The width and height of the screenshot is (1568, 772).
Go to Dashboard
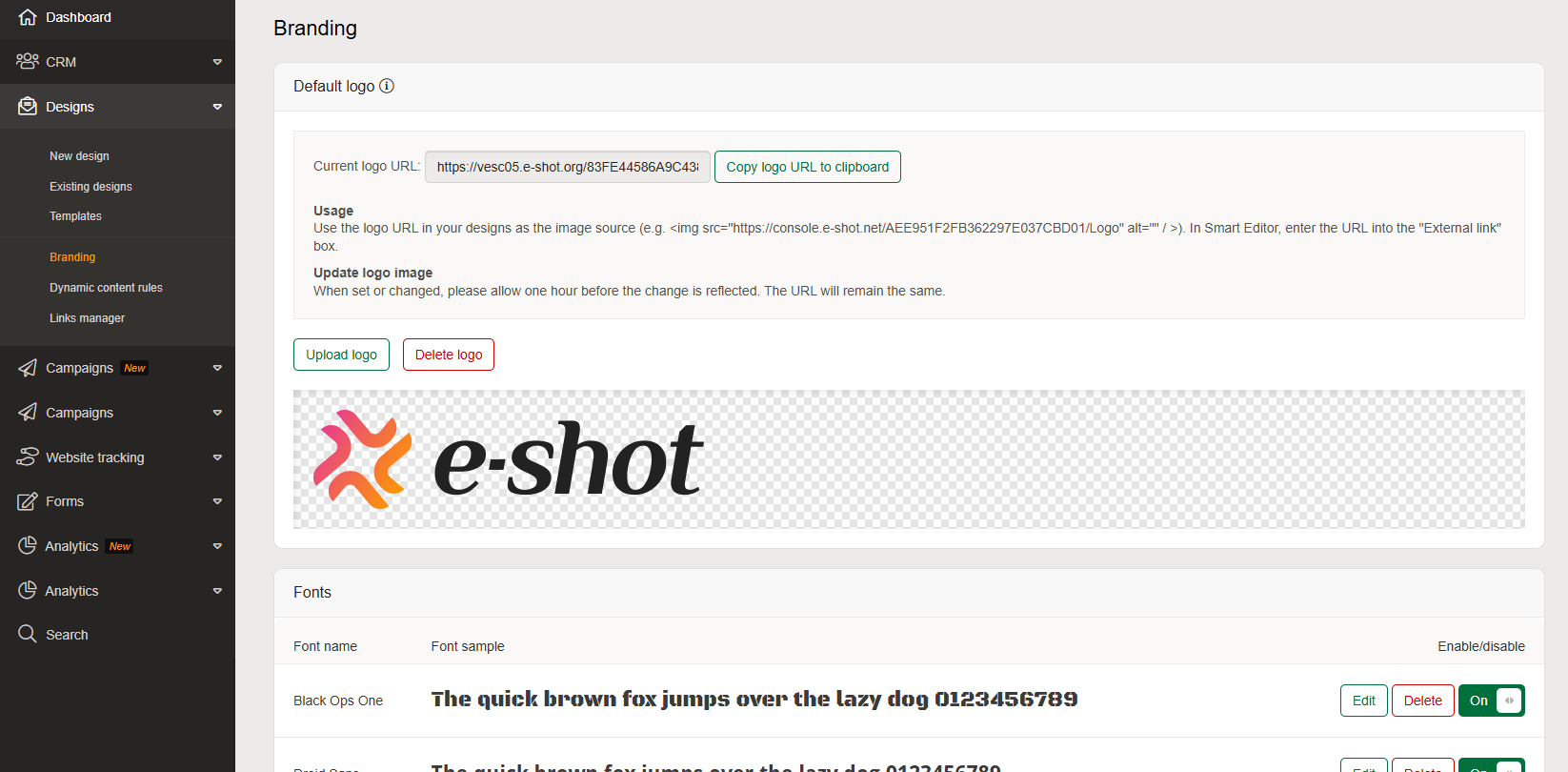pyautogui.click(x=78, y=17)
